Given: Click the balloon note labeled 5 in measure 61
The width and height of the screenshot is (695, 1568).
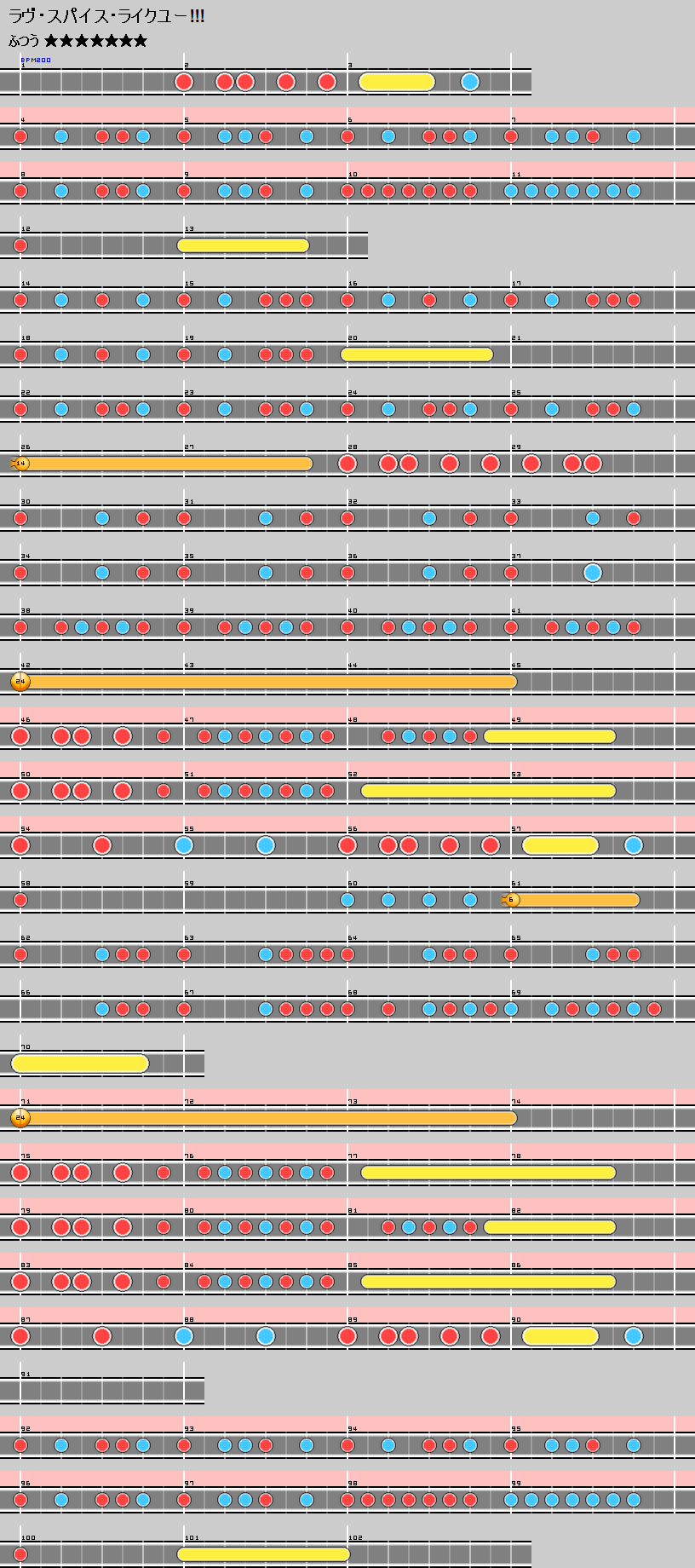Looking at the screenshot, I should point(511,900).
